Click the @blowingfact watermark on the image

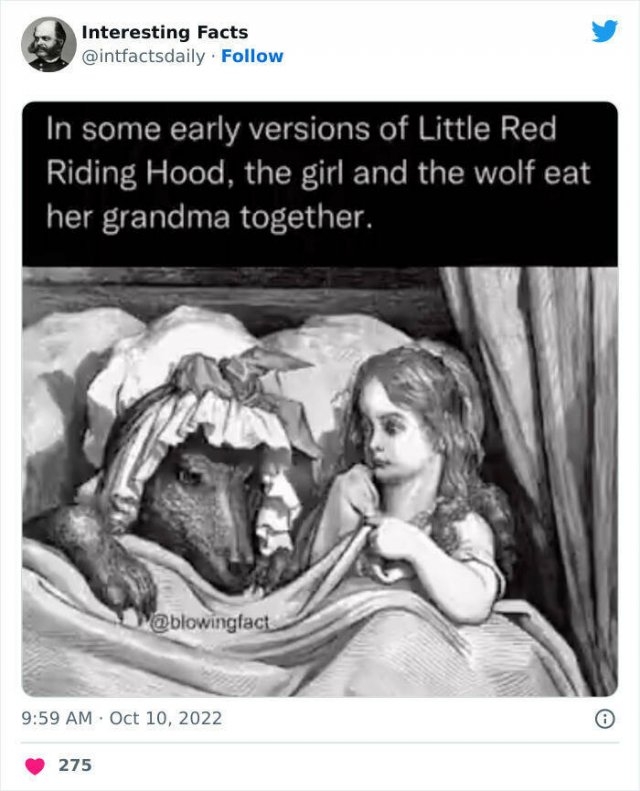click(x=210, y=623)
